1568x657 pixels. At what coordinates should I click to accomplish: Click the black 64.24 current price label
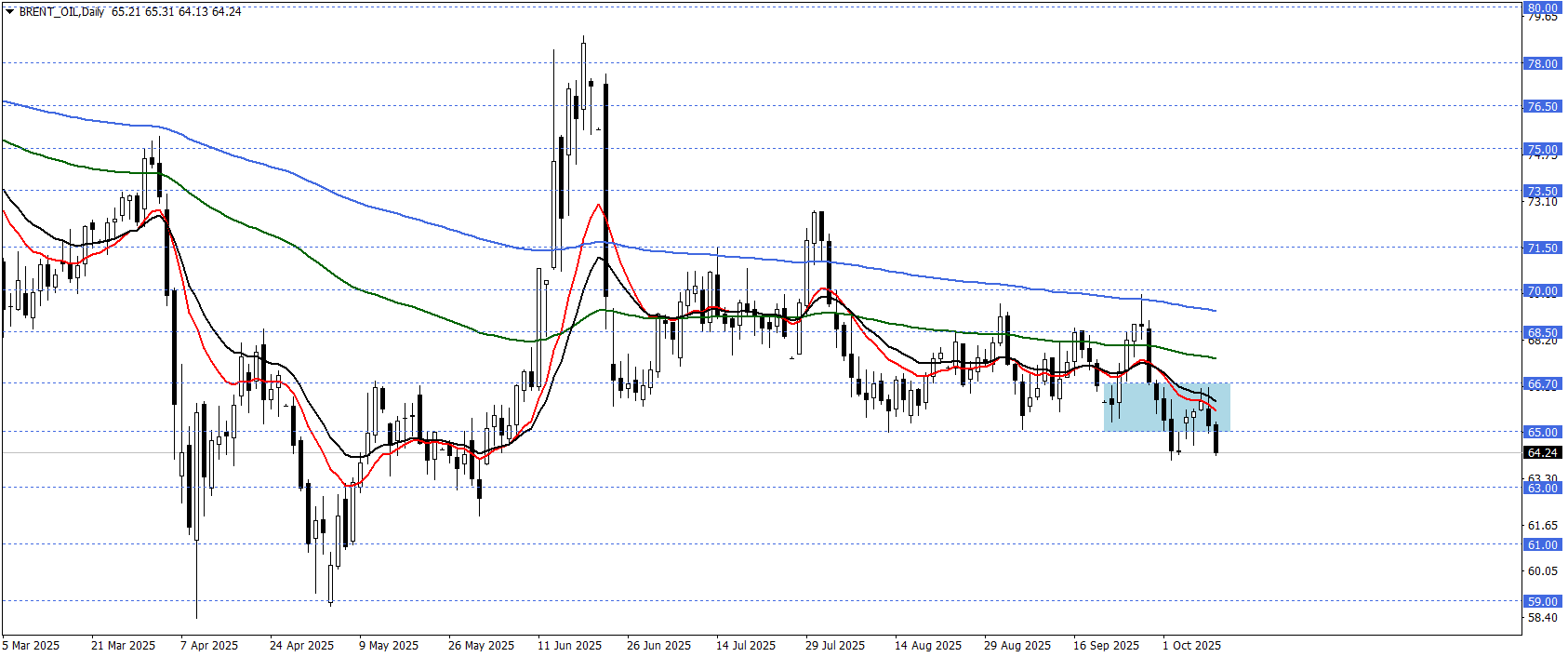pyautogui.click(x=1542, y=453)
